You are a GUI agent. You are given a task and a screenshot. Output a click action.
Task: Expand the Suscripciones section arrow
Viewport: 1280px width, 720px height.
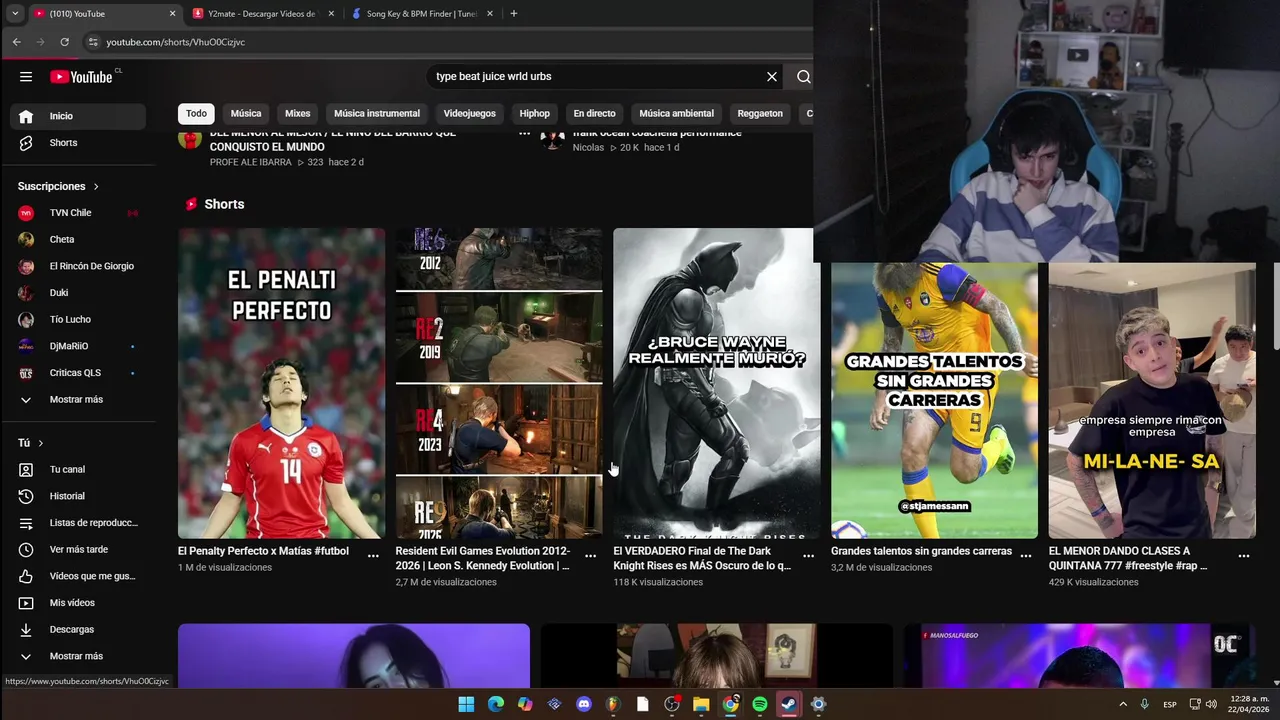pos(96,187)
